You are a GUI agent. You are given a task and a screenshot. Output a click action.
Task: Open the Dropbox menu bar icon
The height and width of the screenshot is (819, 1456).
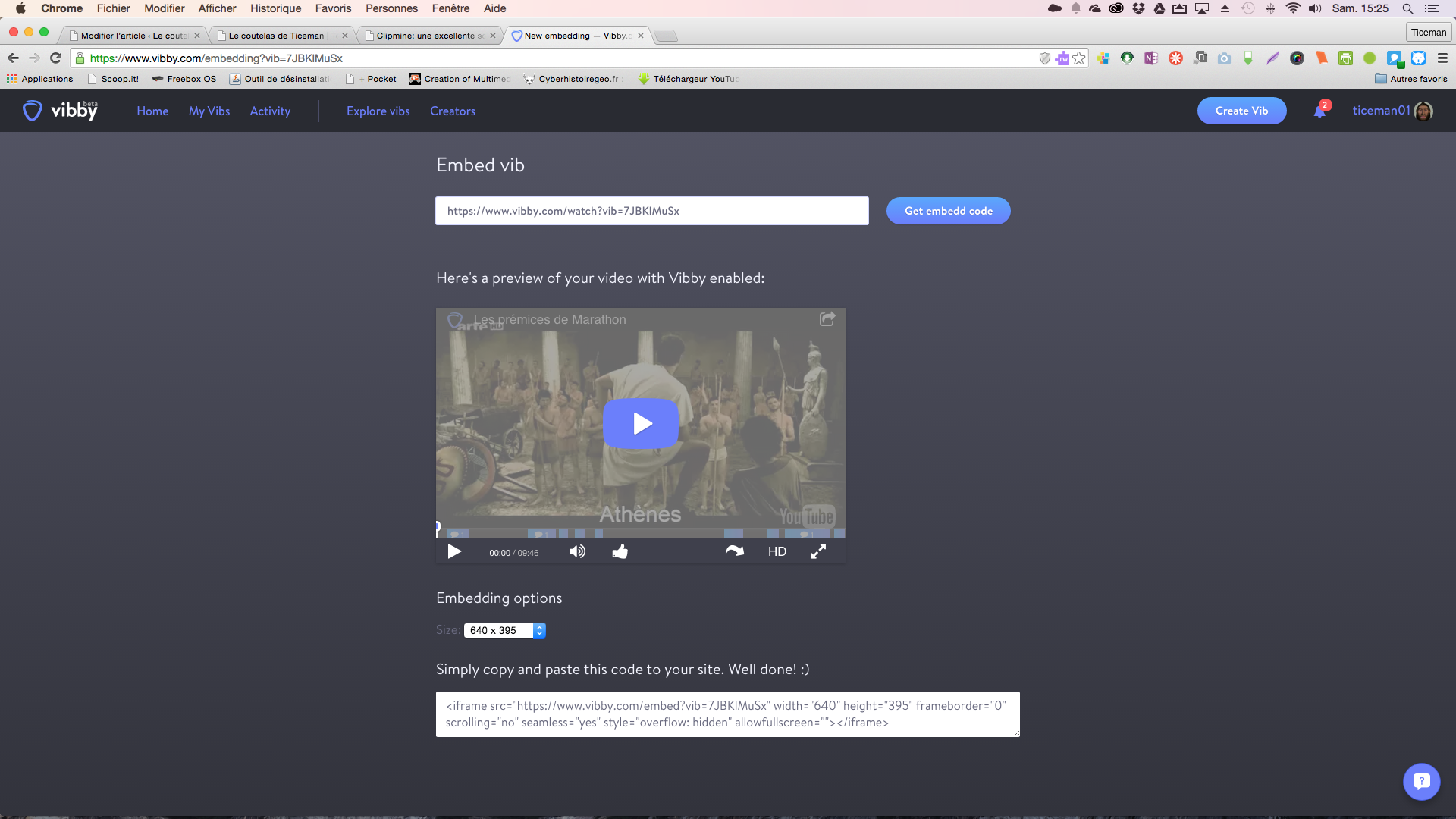(1138, 8)
